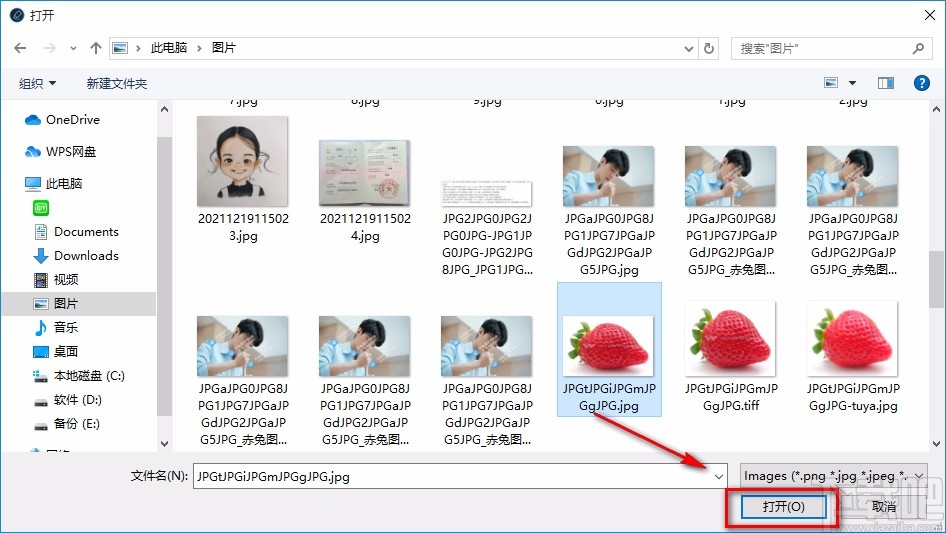Go forward using the forward arrow
Screen dimensions: 946x533
49,48
